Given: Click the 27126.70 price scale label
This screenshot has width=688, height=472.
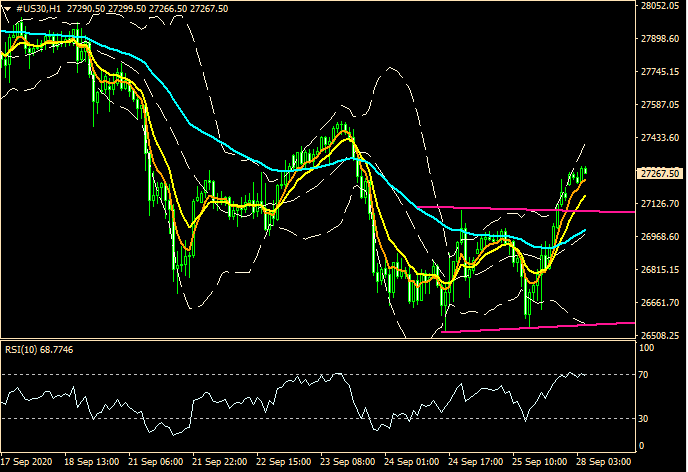Looking at the screenshot, I should click(659, 204).
